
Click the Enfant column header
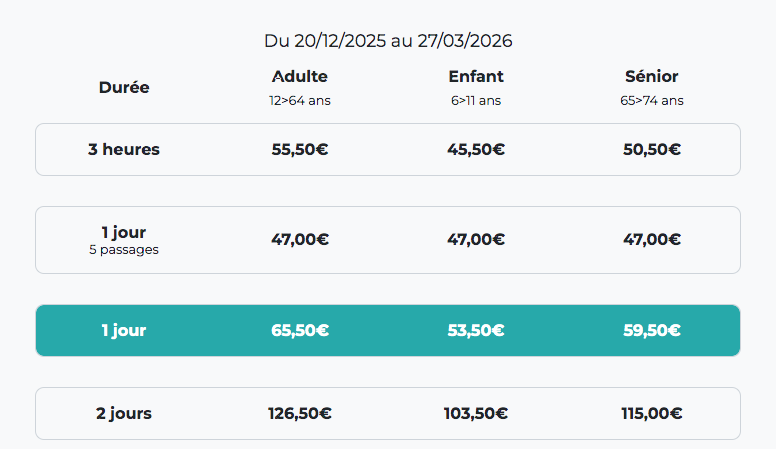476,77
